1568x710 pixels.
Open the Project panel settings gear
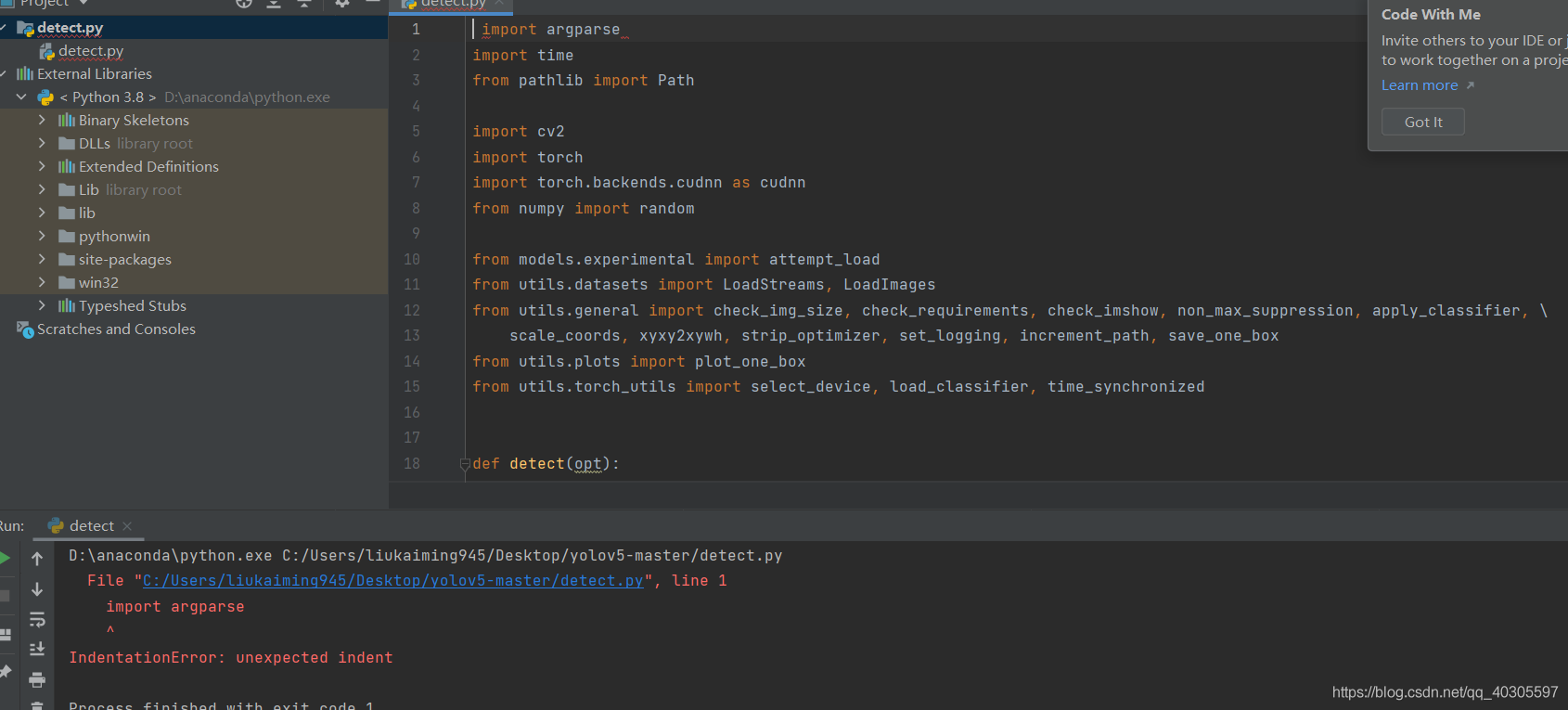click(x=342, y=4)
